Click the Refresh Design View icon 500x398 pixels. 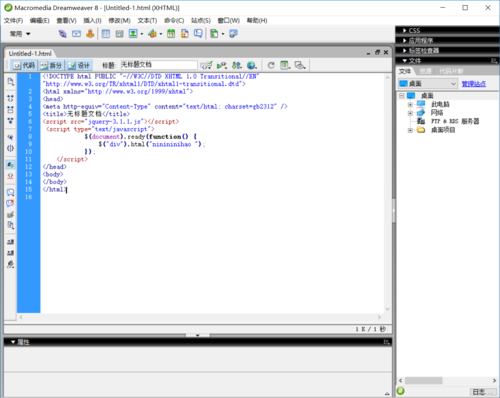point(271,65)
